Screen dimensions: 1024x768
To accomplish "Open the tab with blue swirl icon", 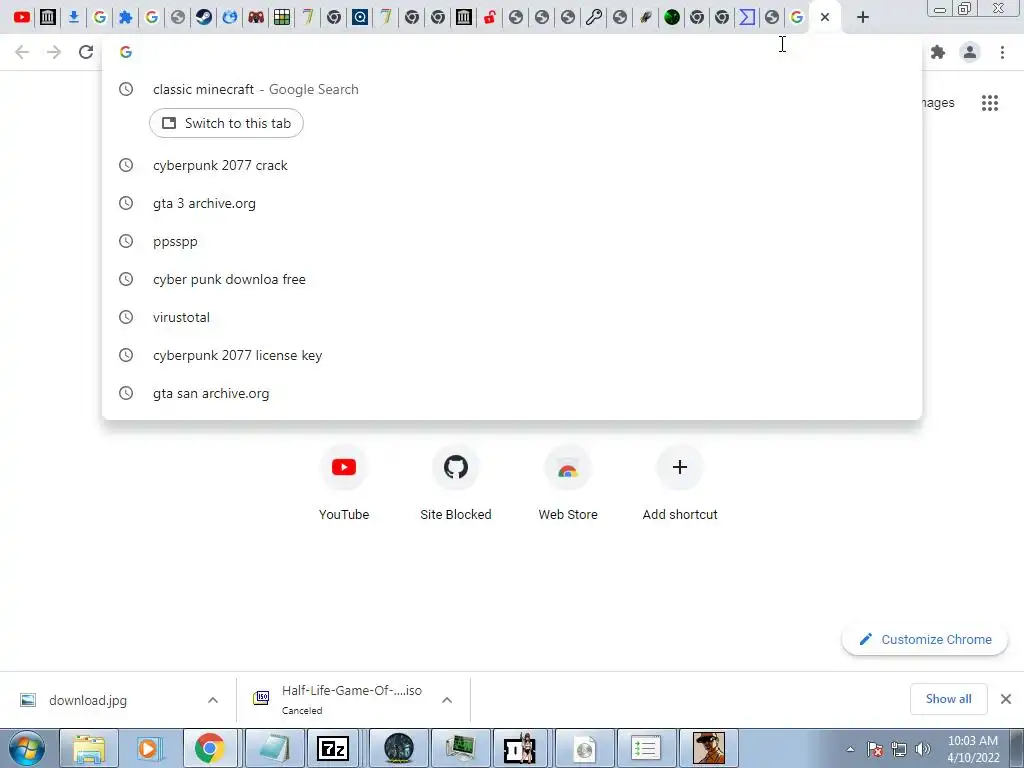I will click(x=230, y=17).
